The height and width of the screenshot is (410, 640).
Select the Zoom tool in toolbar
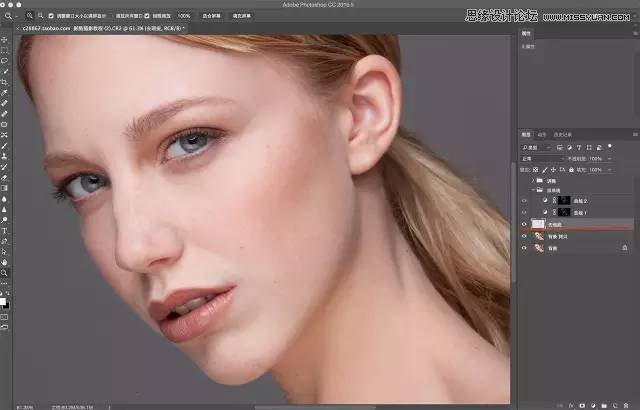tap(5, 272)
